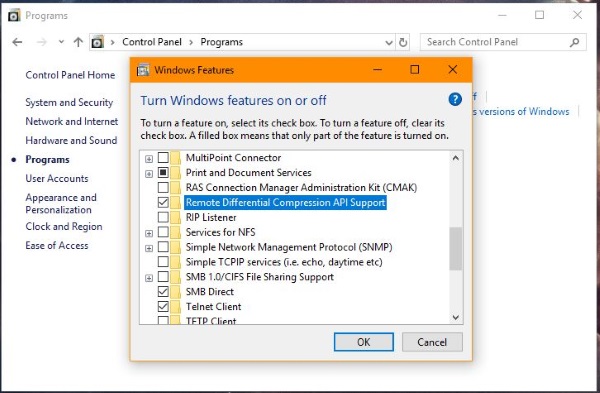The image size is (600, 393).
Task: Click the folder icon beside Telnet Client
Action: [x=176, y=307]
